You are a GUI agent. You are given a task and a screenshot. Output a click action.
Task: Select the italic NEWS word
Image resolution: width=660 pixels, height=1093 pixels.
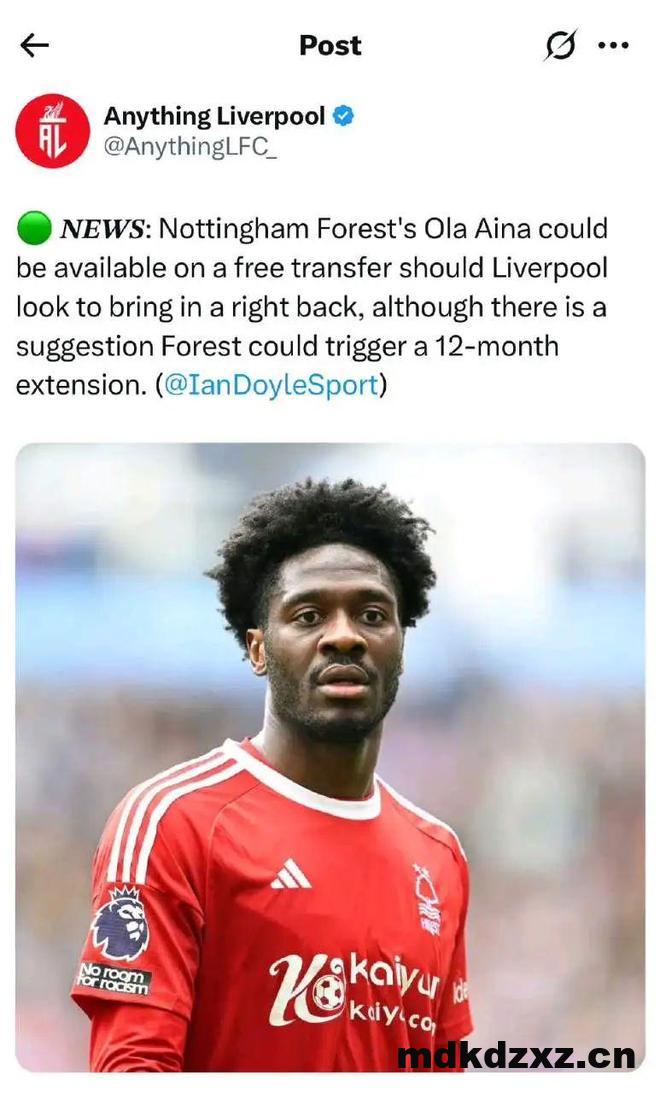(102, 229)
